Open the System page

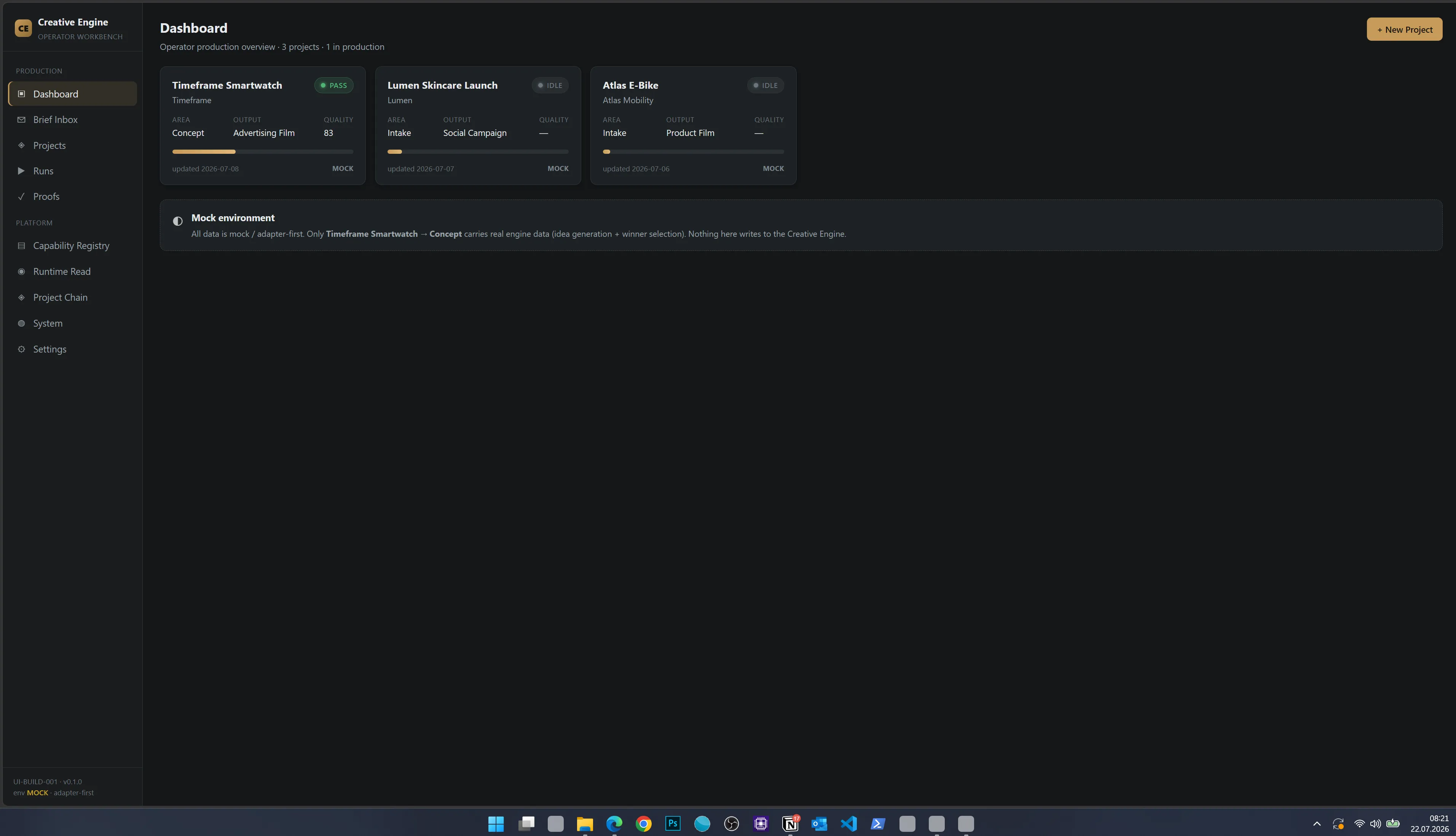click(72, 323)
